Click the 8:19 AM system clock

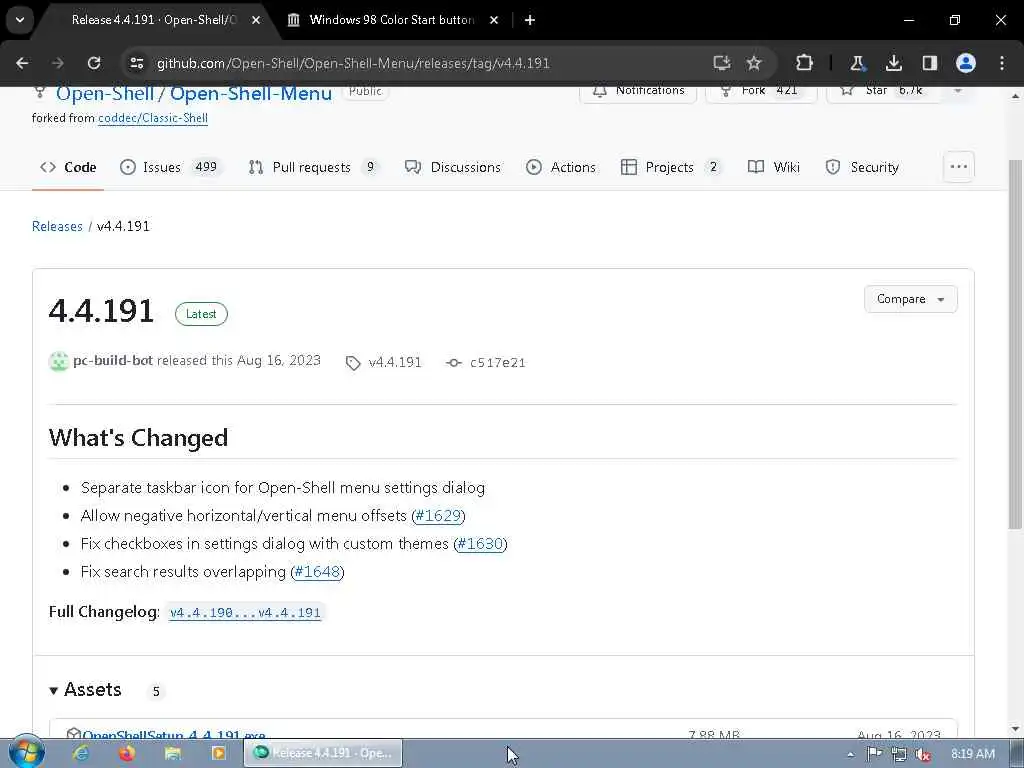pos(972,754)
